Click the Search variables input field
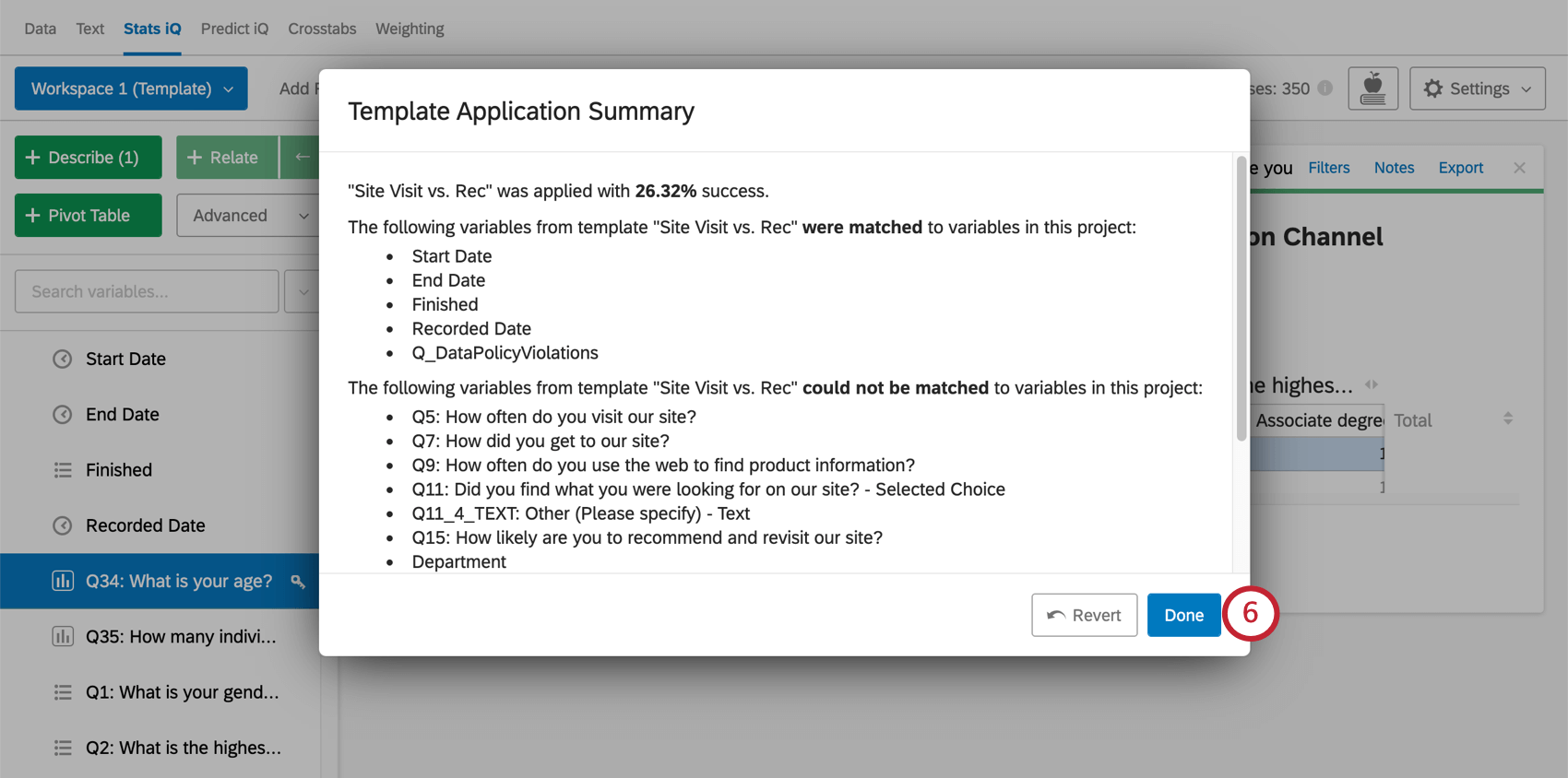The width and height of the screenshot is (1568, 778). pos(147,291)
